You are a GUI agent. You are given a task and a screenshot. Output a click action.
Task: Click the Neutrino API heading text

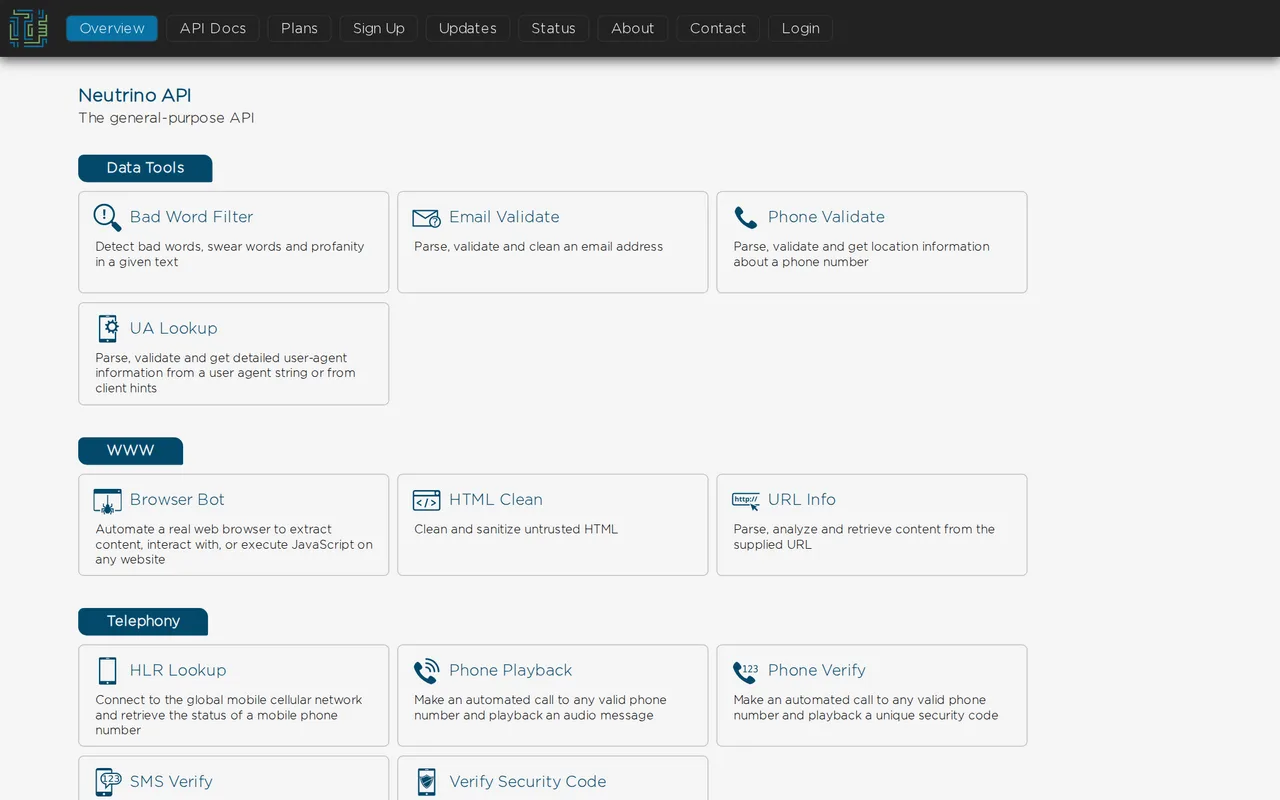point(135,96)
